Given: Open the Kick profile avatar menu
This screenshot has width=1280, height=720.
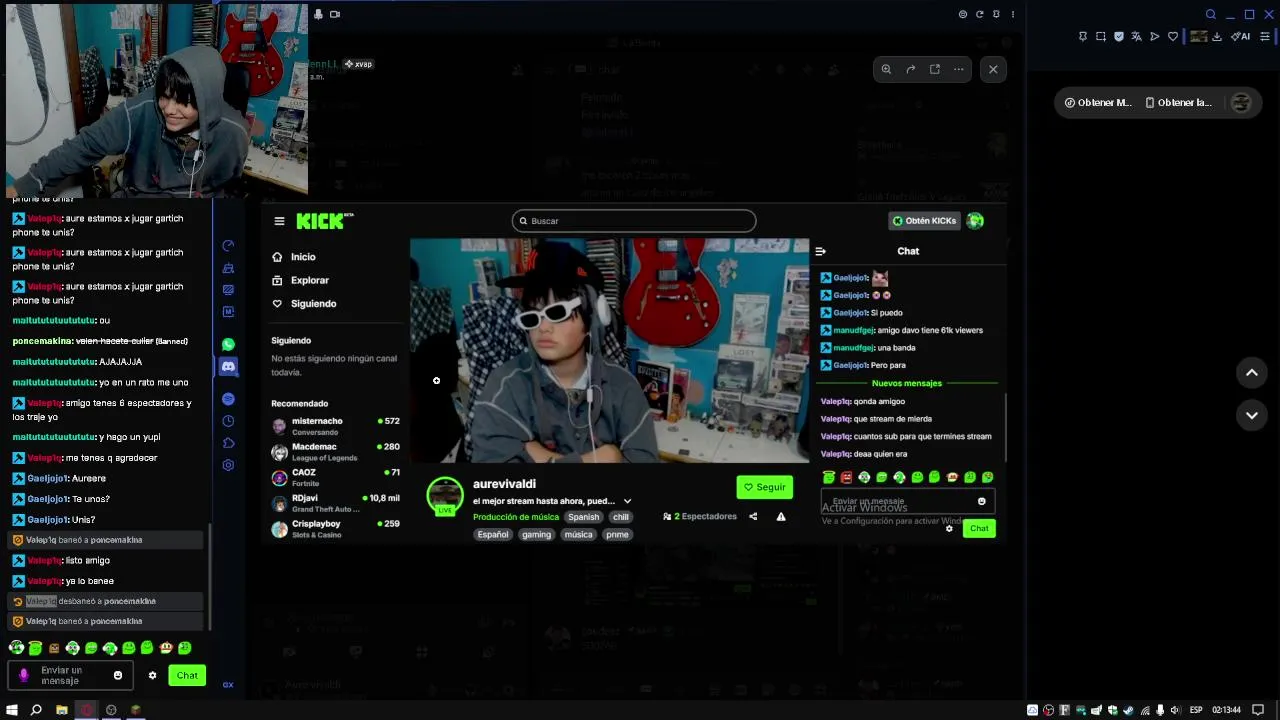Looking at the screenshot, I should [975, 221].
